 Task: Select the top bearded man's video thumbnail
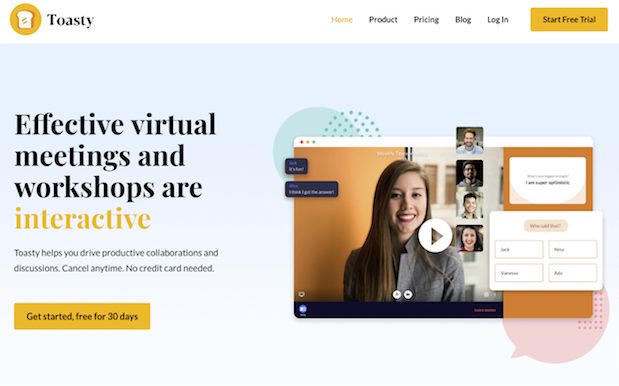pyautogui.click(x=469, y=140)
